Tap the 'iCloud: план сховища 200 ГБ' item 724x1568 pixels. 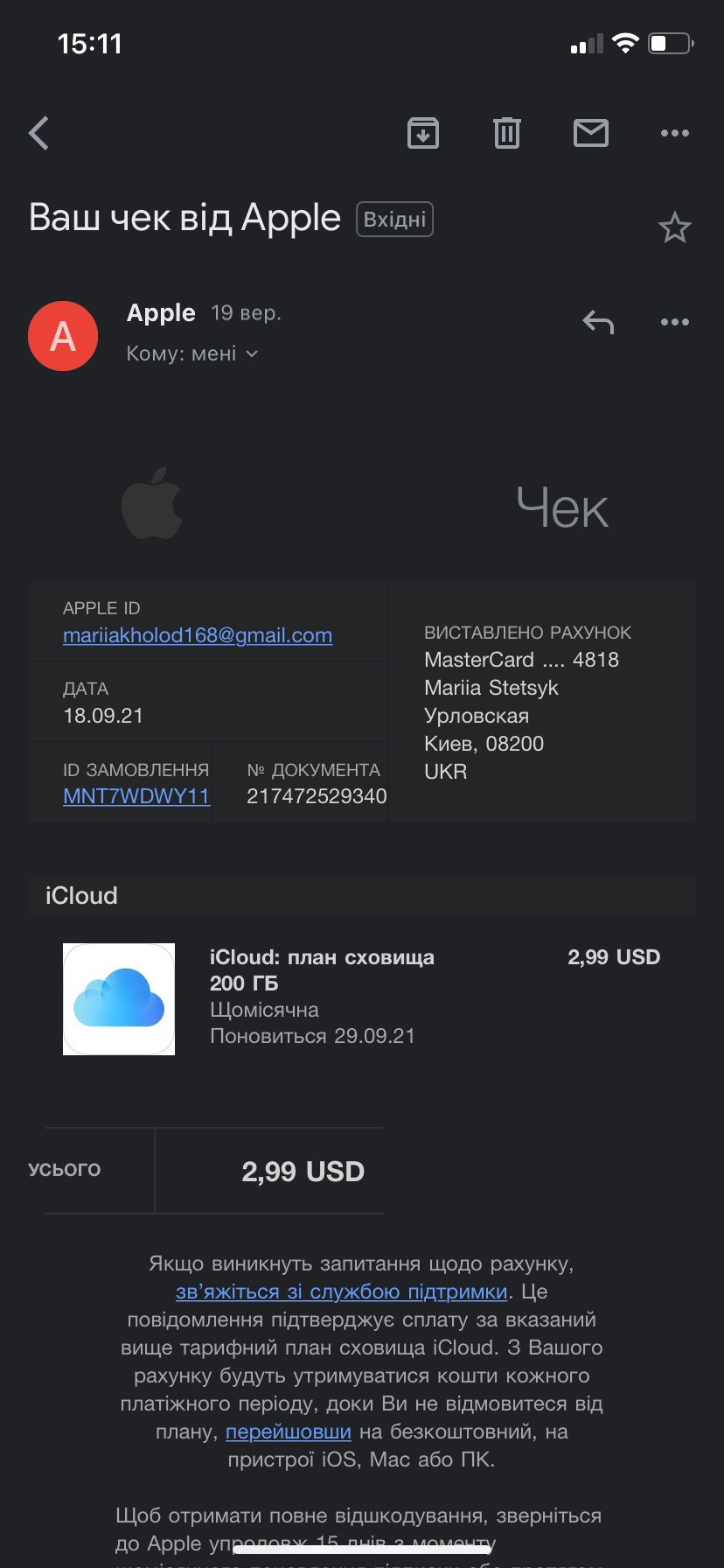coord(322,970)
